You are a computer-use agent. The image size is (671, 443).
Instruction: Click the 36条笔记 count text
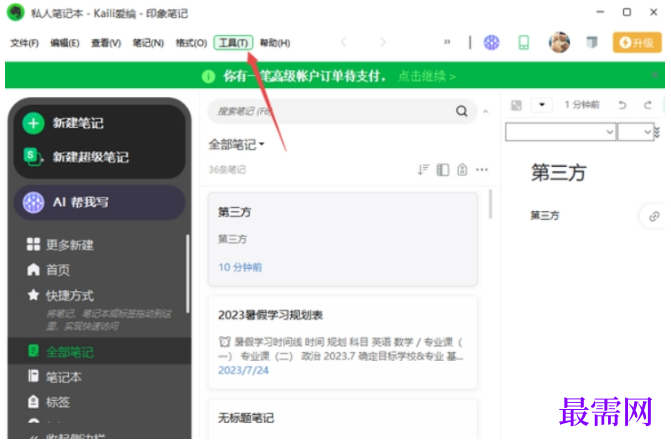pyautogui.click(x=227, y=170)
